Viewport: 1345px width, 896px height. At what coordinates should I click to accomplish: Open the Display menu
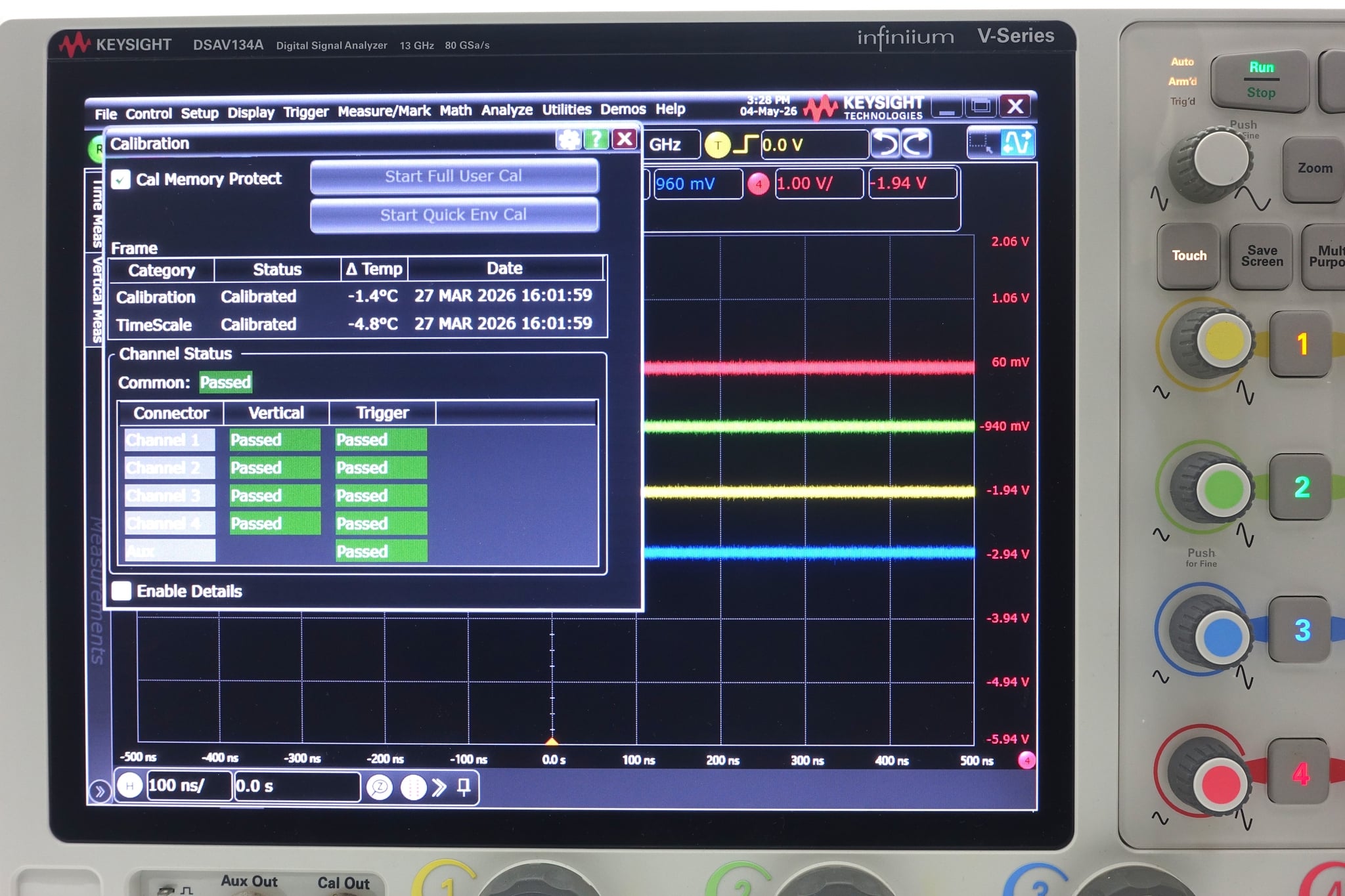[x=251, y=113]
